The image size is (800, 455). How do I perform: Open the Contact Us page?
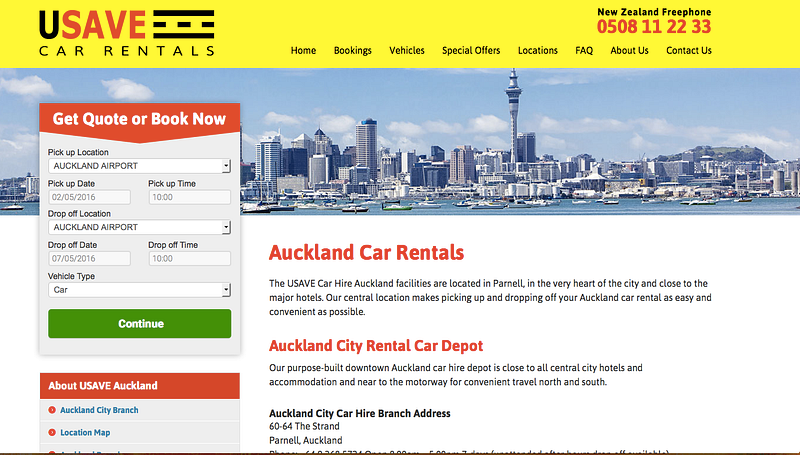tap(689, 50)
